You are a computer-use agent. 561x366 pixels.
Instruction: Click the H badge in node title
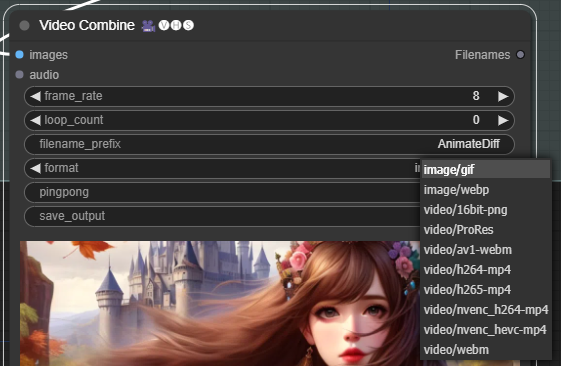coord(176,25)
